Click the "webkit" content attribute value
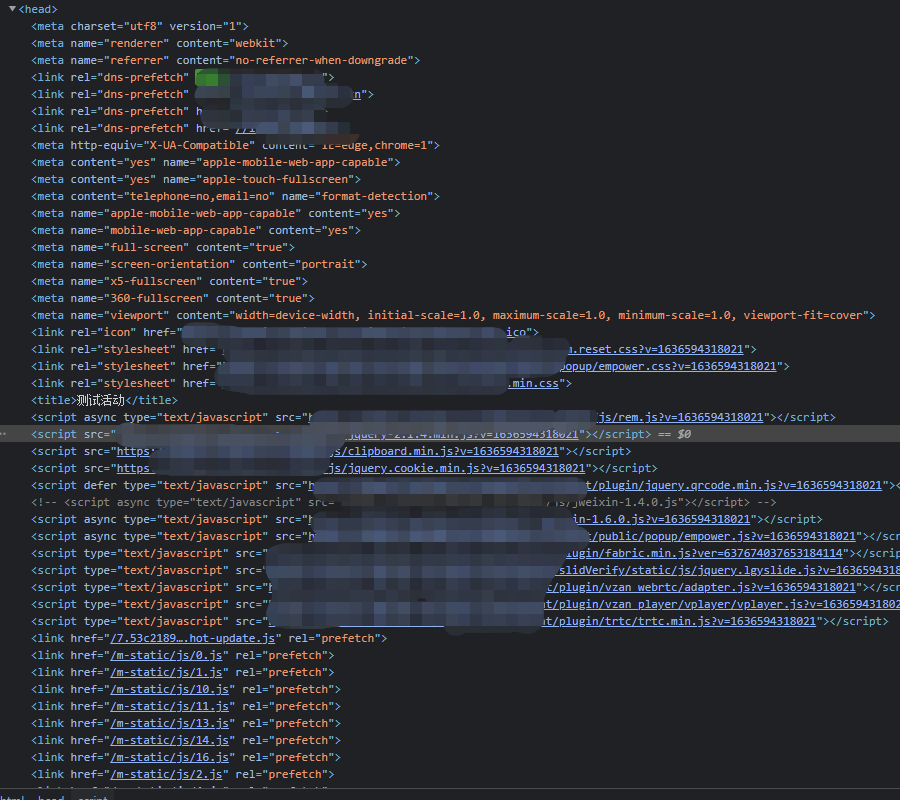The height and width of the screenshot is (800, 900). pos(255,43)
